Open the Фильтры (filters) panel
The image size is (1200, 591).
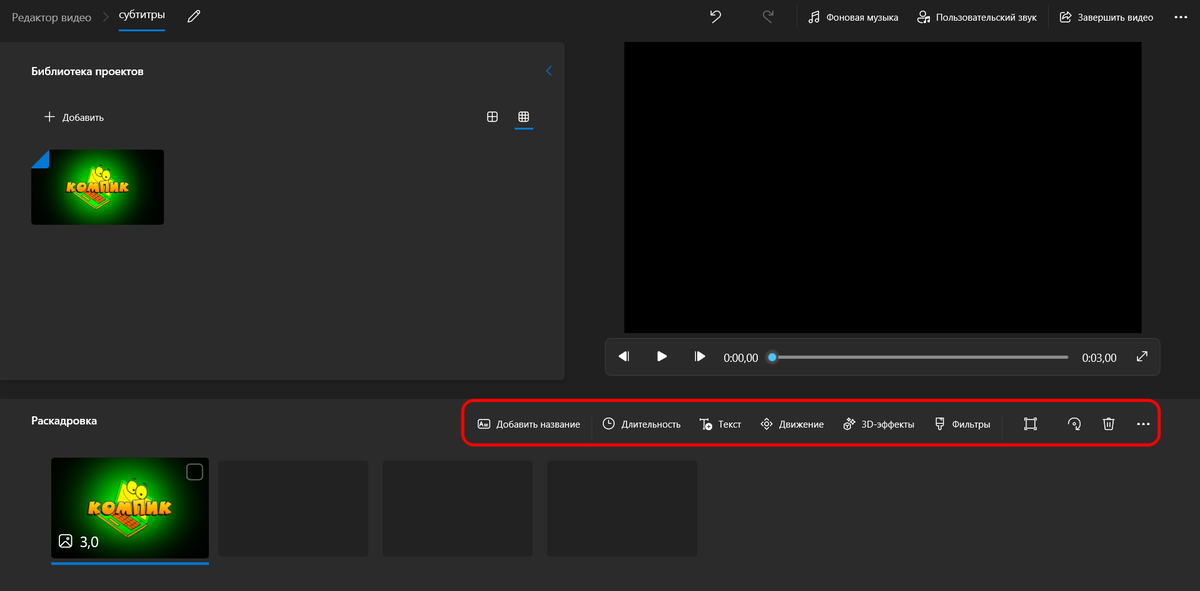point(962,423)
